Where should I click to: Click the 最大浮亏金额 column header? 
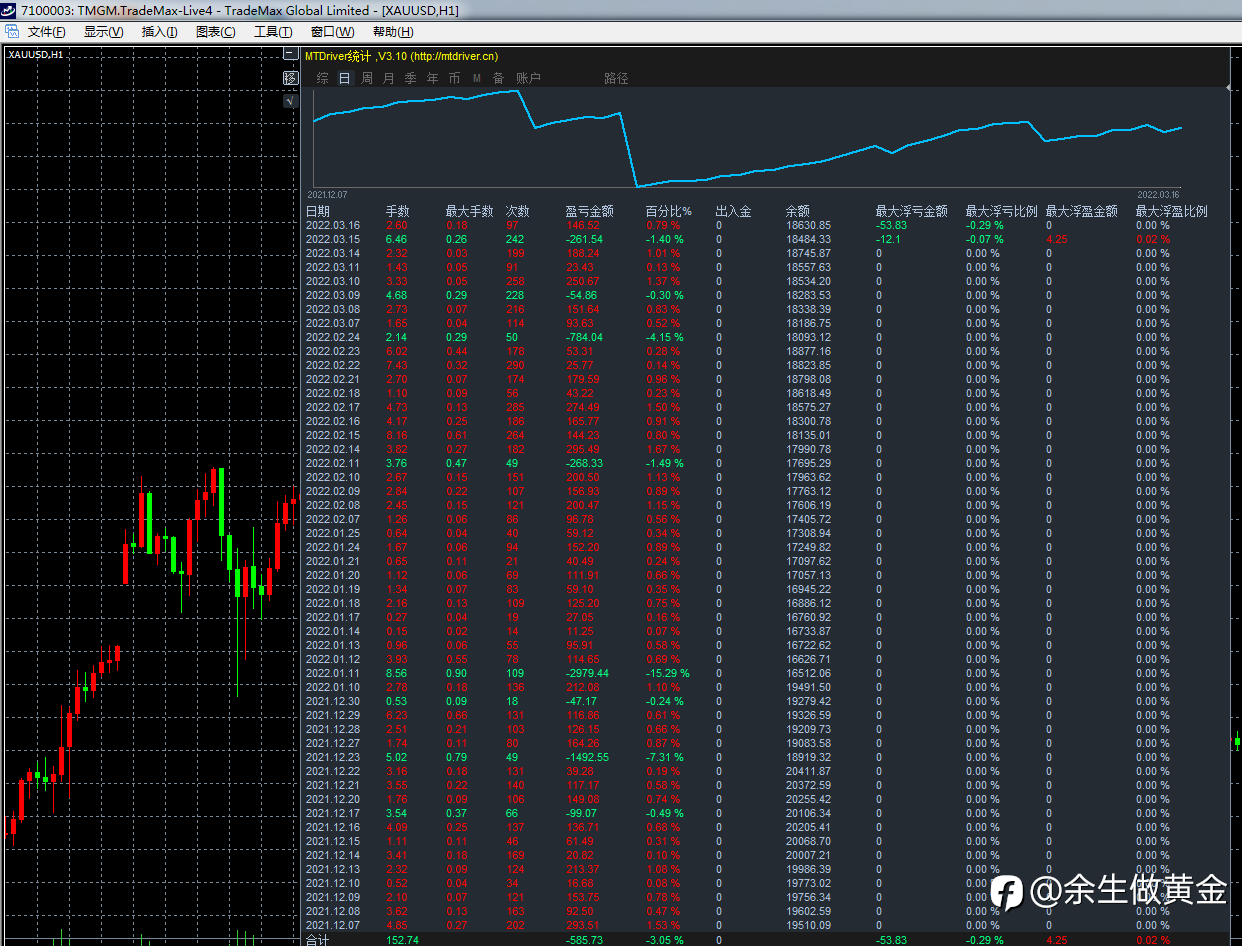[911, 211]
